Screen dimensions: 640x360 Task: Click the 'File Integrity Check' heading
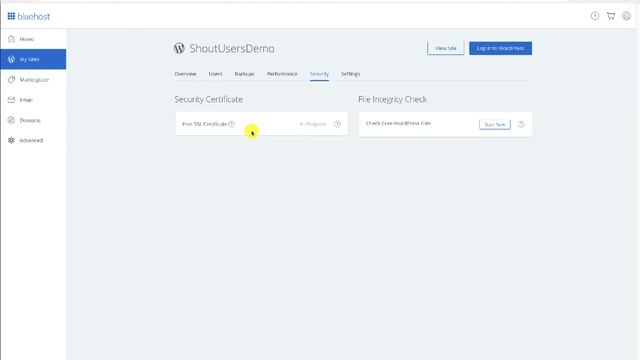pyautogui.click(x=393, y=99)
